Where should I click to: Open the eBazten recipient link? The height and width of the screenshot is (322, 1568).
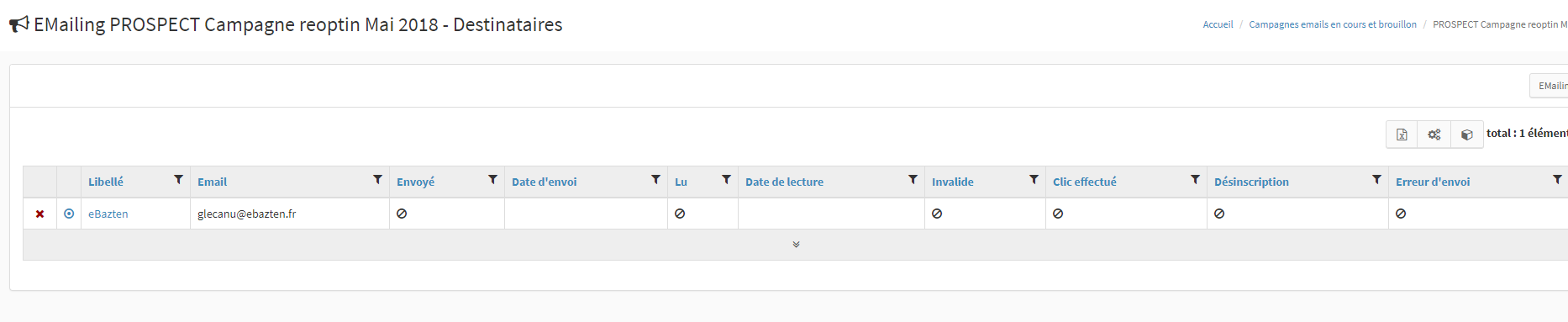tap(108, 214)
